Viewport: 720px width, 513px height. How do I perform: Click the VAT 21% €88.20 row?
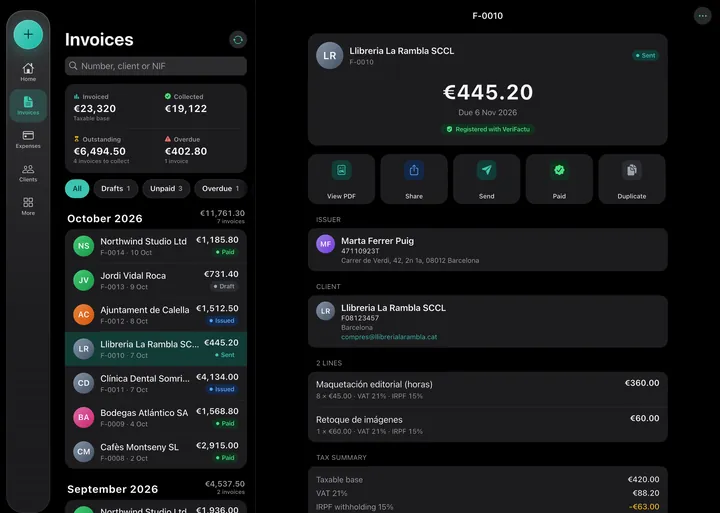(x=488, y=493)
